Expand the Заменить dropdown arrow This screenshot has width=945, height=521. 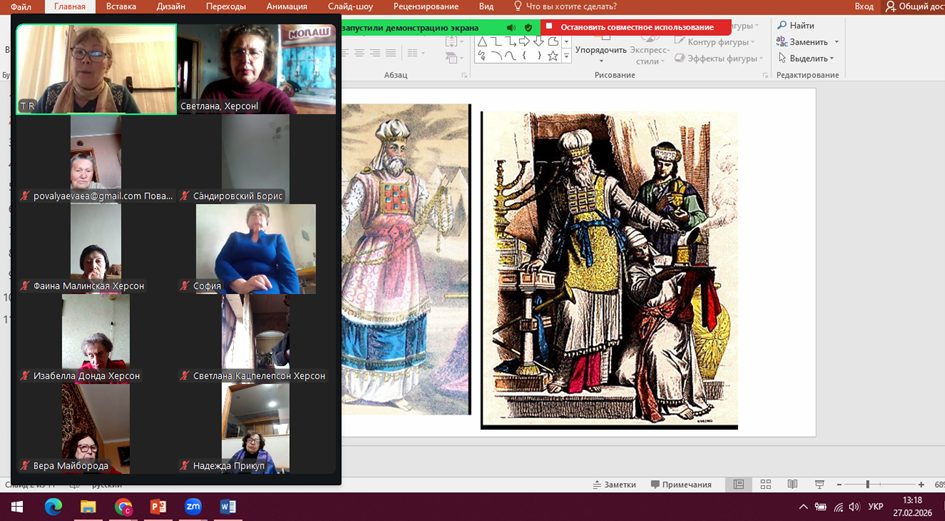pyautogui.click(x=836, y=42)
